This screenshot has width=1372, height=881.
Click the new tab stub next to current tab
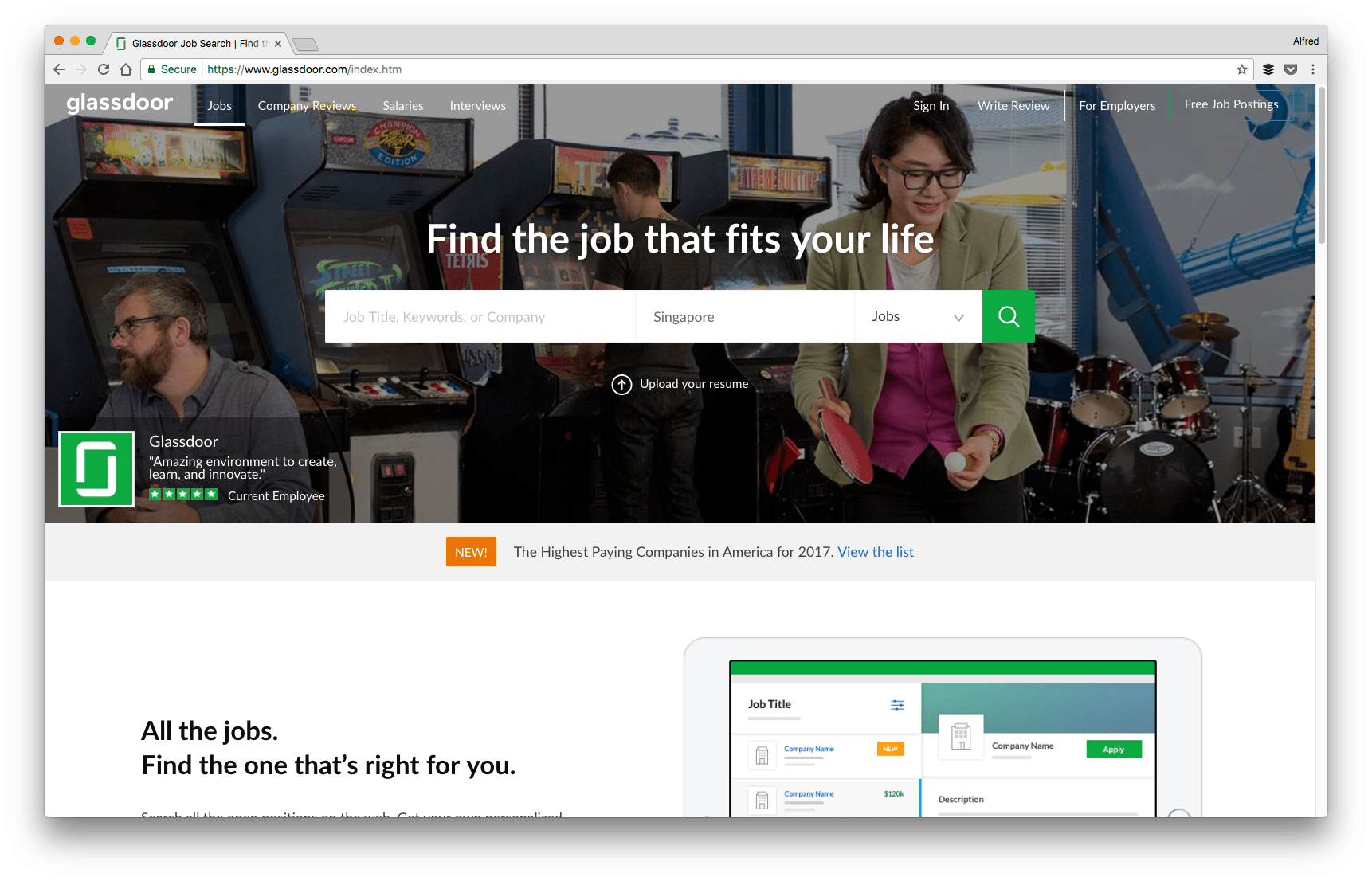305,44
